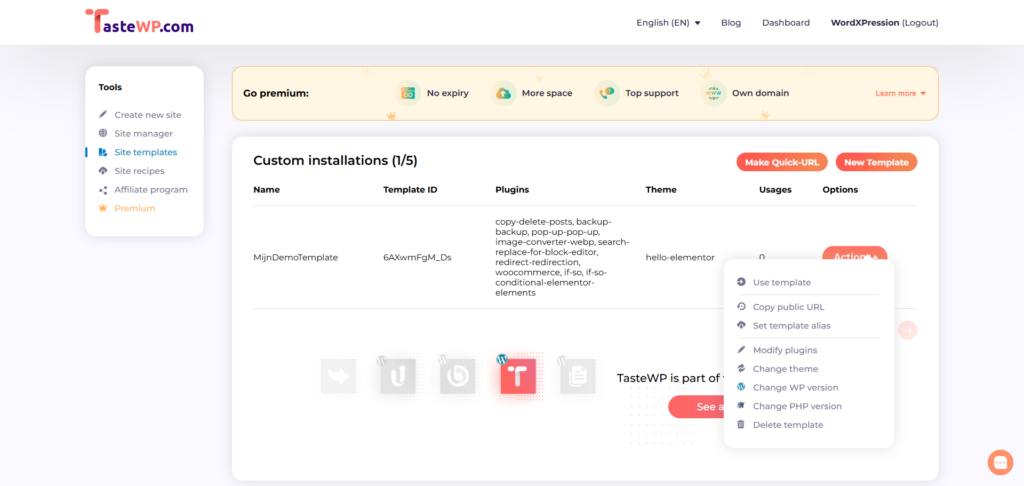Choose Delete template from the menu
Image resolution: width=1024 pixels, height=486 pixels.
[x=788, y=425]
